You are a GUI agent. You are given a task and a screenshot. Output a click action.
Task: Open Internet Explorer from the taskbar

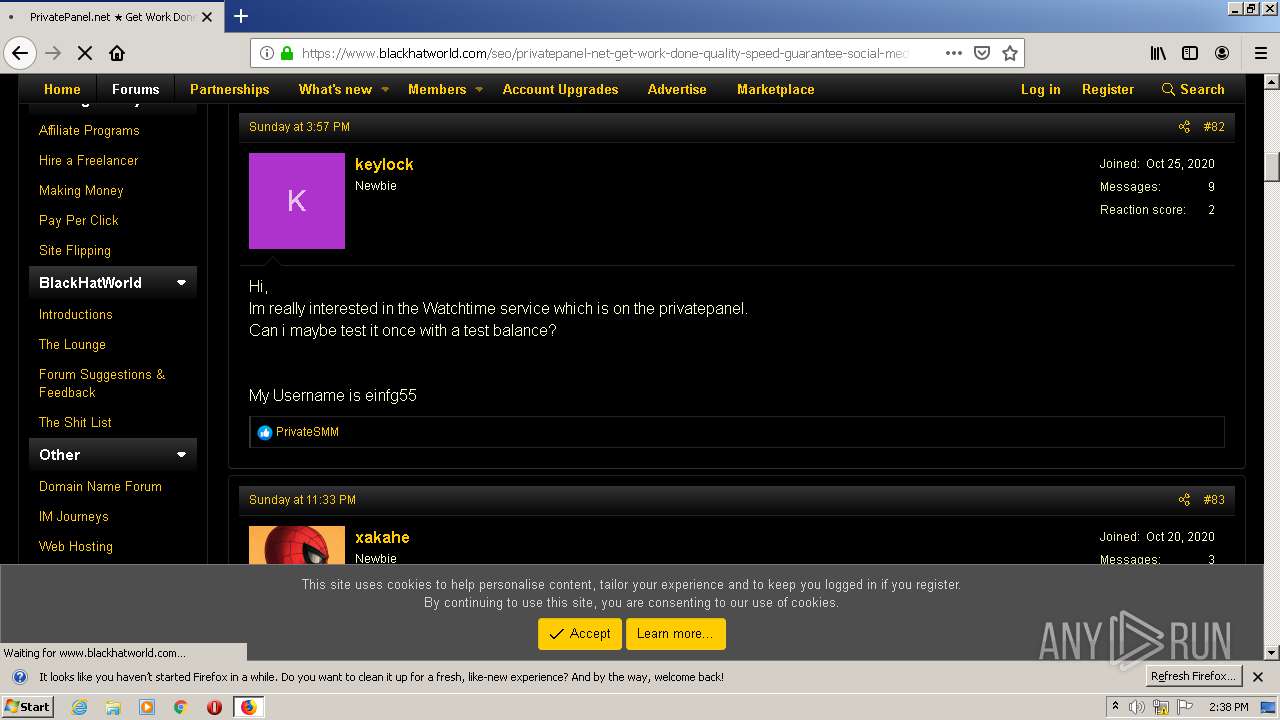tap(79, 707)
